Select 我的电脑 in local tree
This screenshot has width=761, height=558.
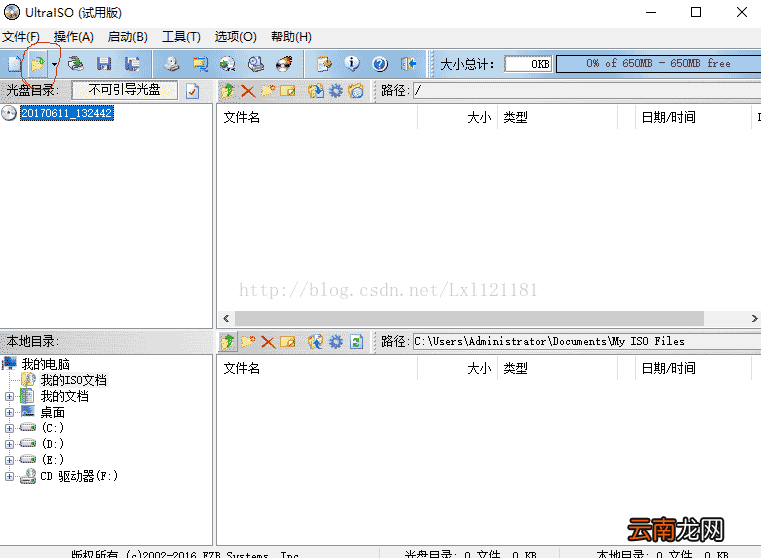(46, 364)
